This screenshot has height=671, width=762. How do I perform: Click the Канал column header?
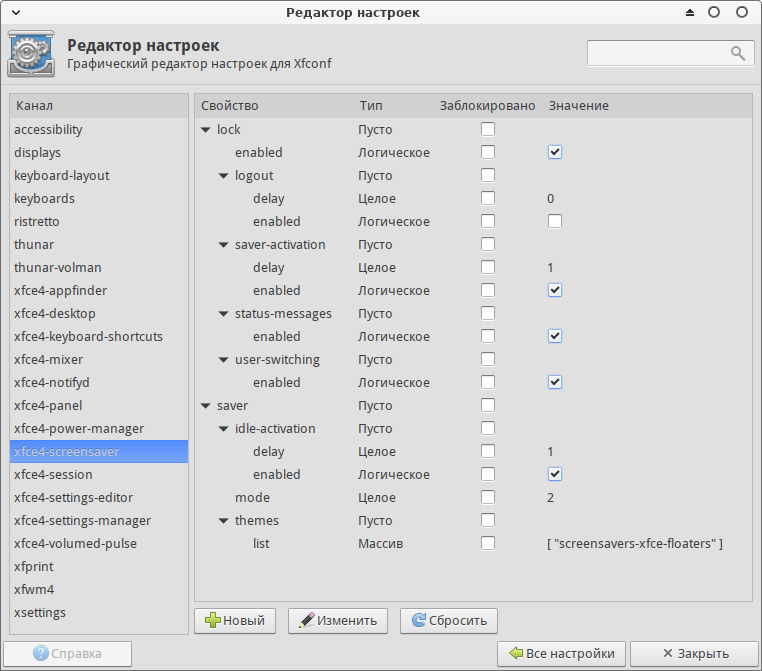coord(99,106)
